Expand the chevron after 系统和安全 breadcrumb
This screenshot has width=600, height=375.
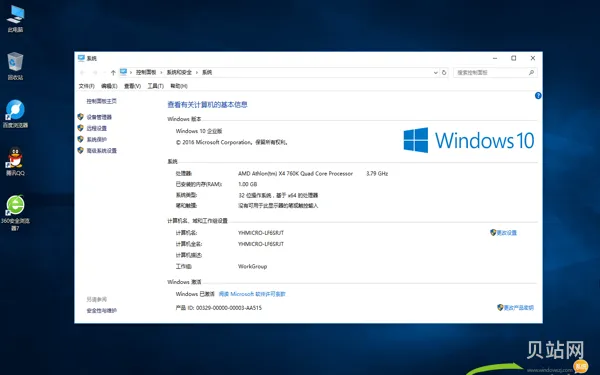tap(197, 72)
